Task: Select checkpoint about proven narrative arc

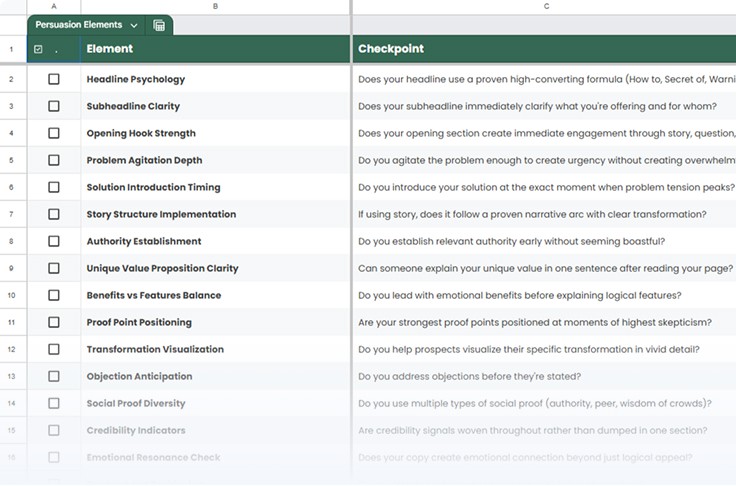Action: pos(544,214)
